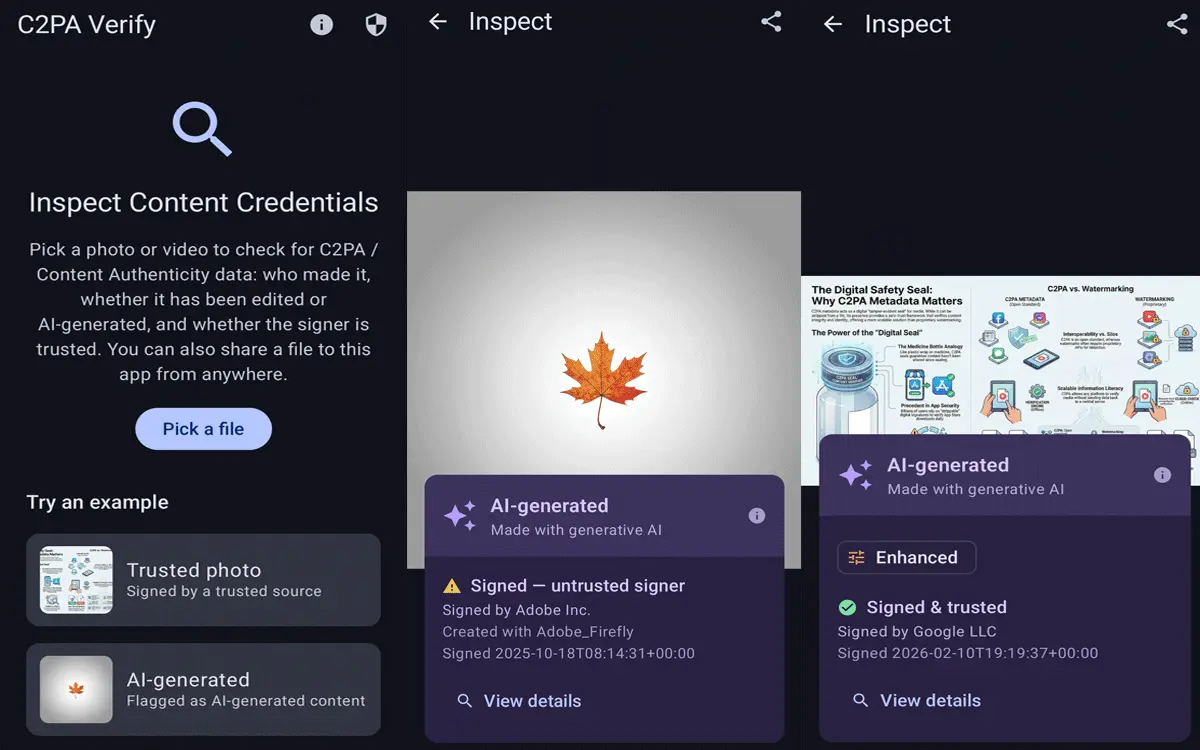Open the info icon beside C2PA Verify title

point(321,25)
